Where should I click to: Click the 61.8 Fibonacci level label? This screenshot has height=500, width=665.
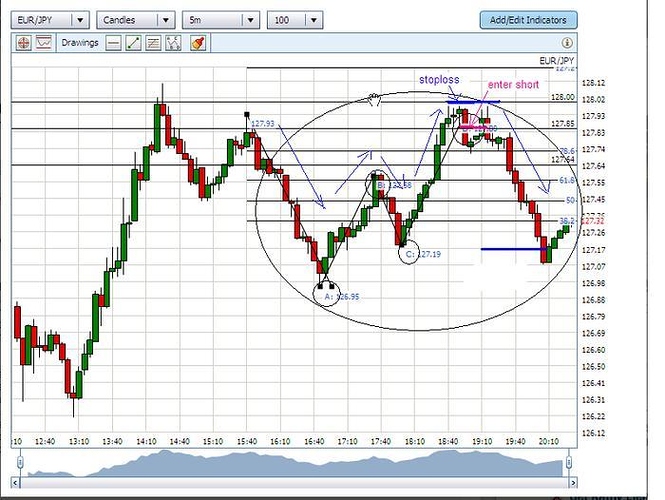[567, 181]
